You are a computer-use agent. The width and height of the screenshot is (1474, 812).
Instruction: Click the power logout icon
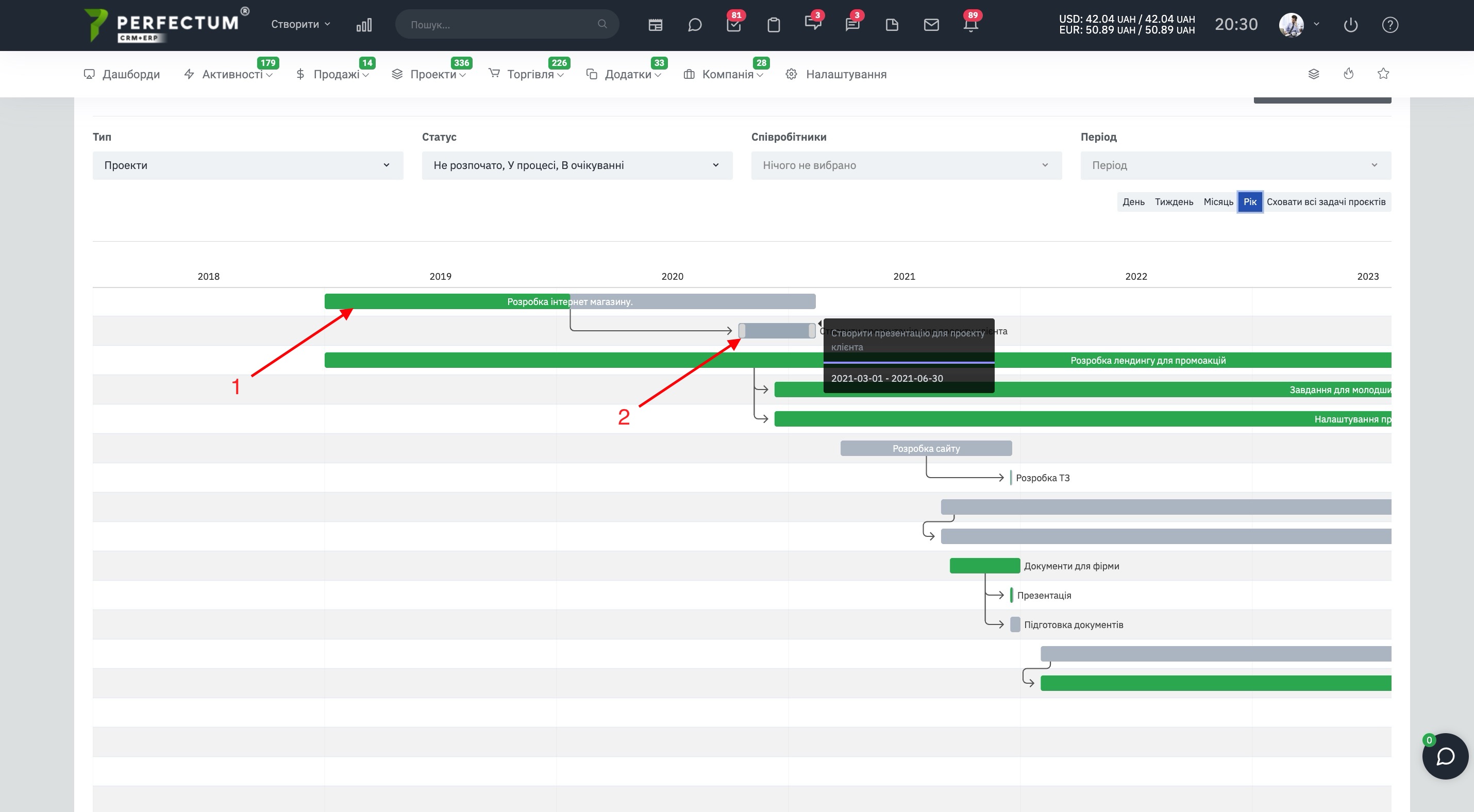tap(1350, 25)
